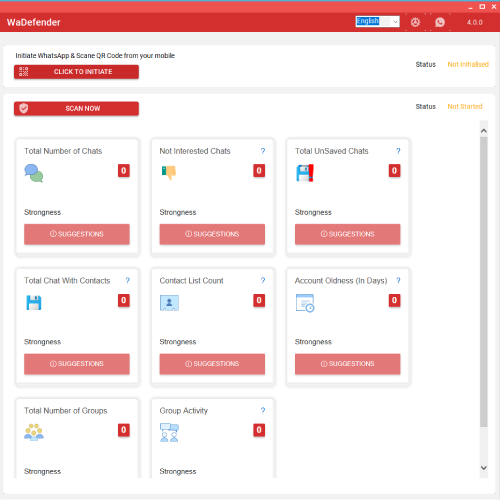500x500 pixels.
Task: Open Suggestions for Total Number of Chats
Action: (77, 234)
